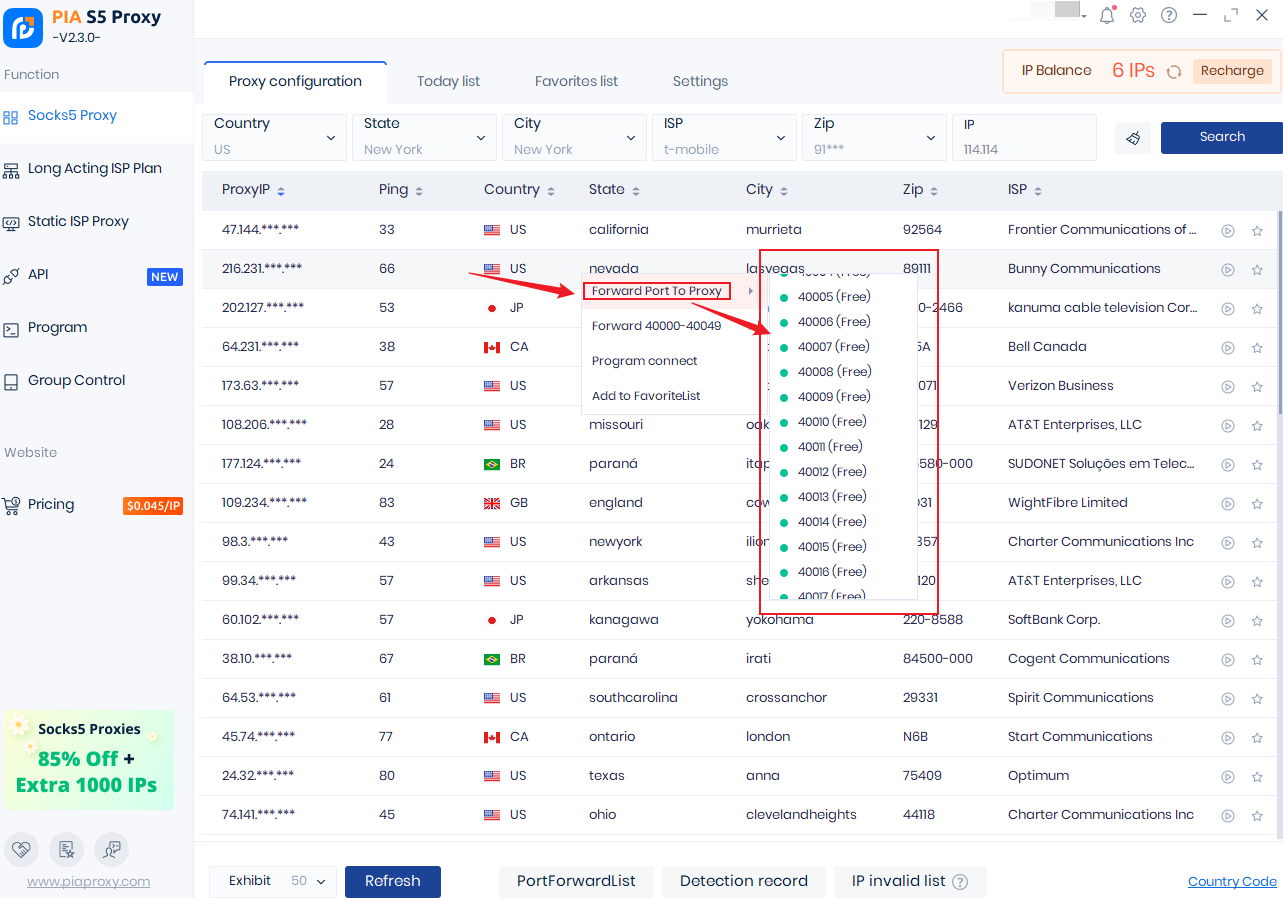Click the notification bell icon
The image size is (1283, 898).
tap(1107, 15)
